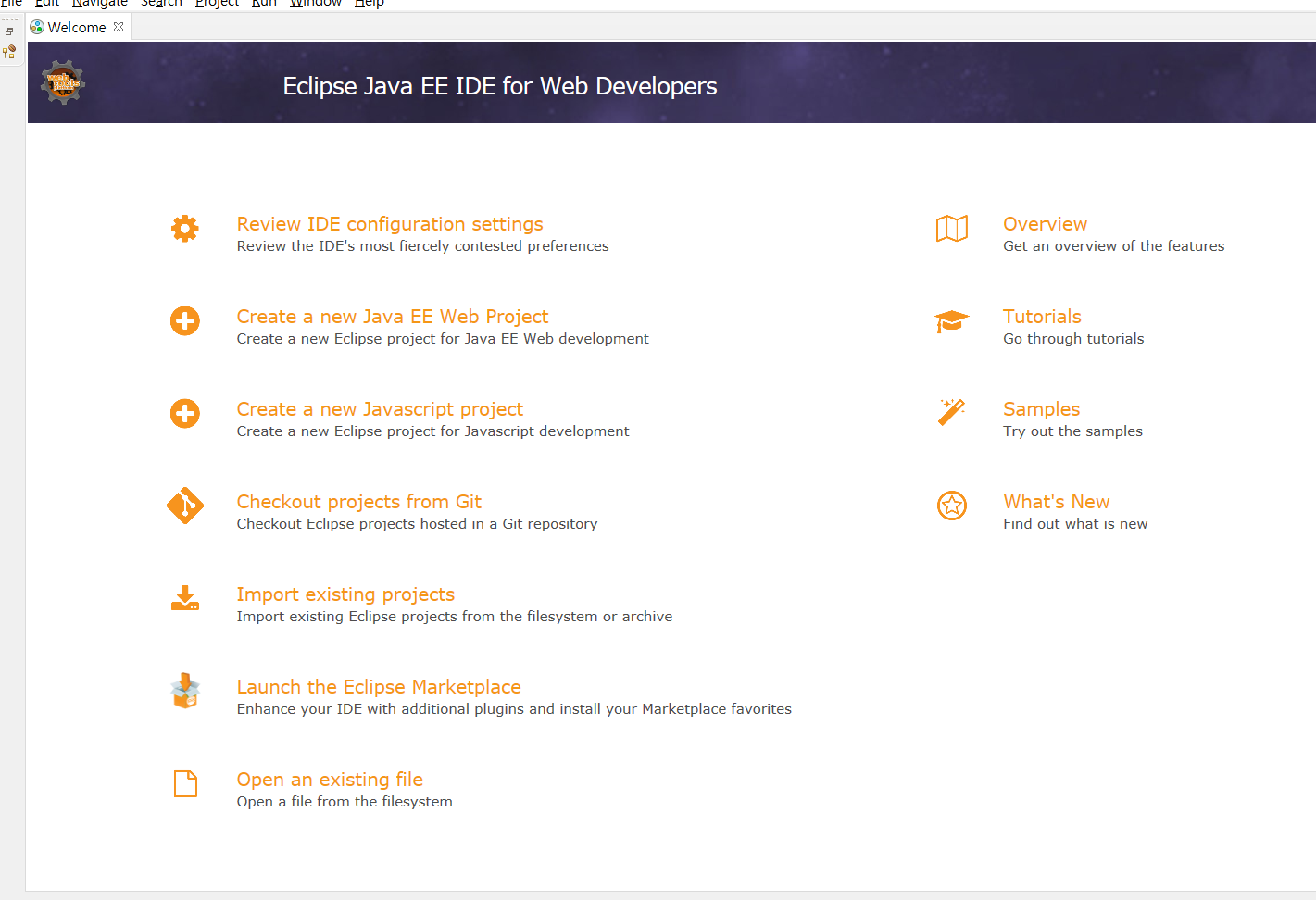Click text 'Create a new Eclipse project for Java EE Web development'
Viewport: 1316px width, 900px height.
click(x=443, y=339)
